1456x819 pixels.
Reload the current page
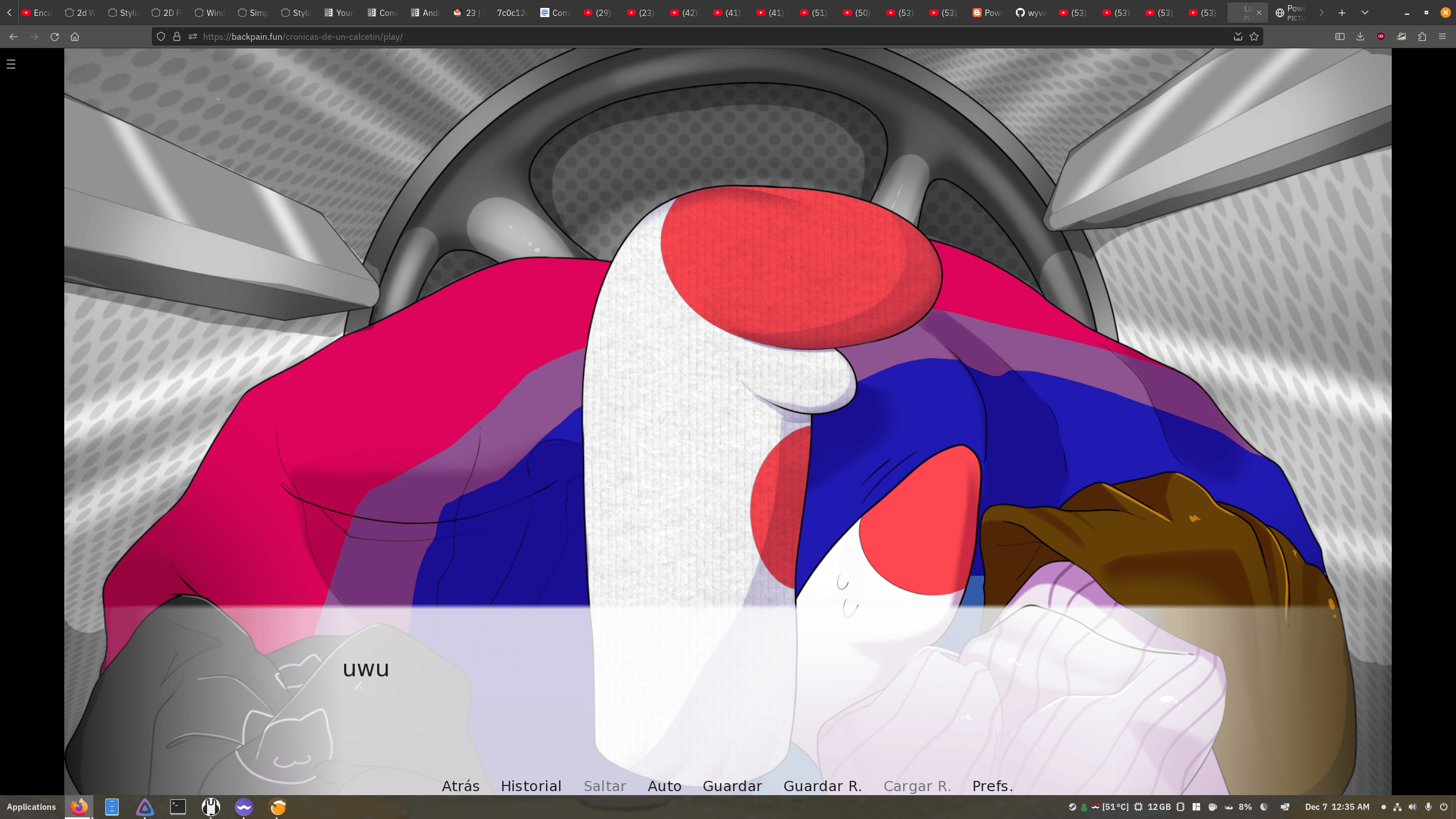(55, 36)
